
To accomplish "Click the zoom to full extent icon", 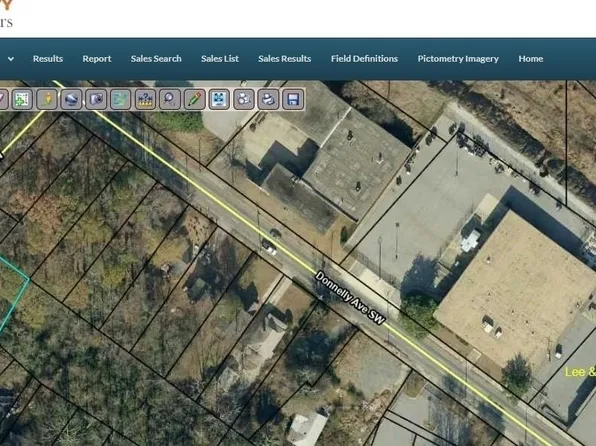I will click(219, 100).
